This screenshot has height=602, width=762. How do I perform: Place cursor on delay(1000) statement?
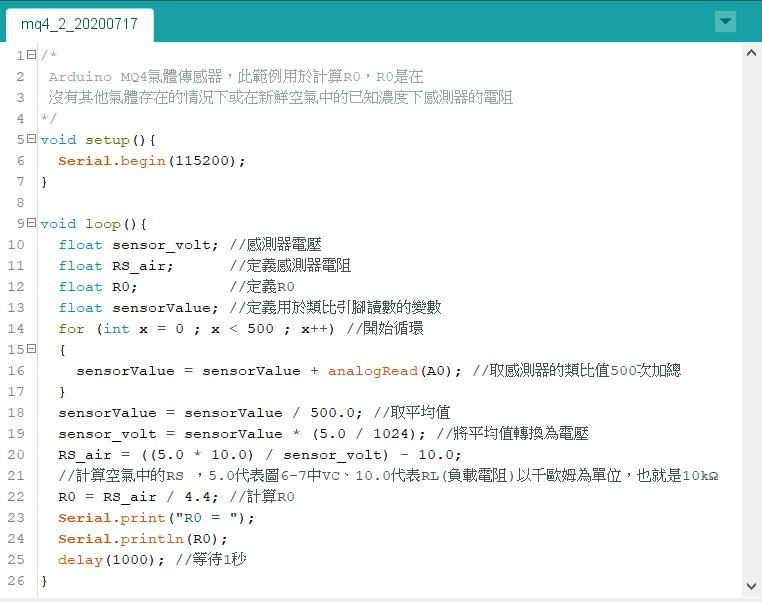(x=111, y=560)
